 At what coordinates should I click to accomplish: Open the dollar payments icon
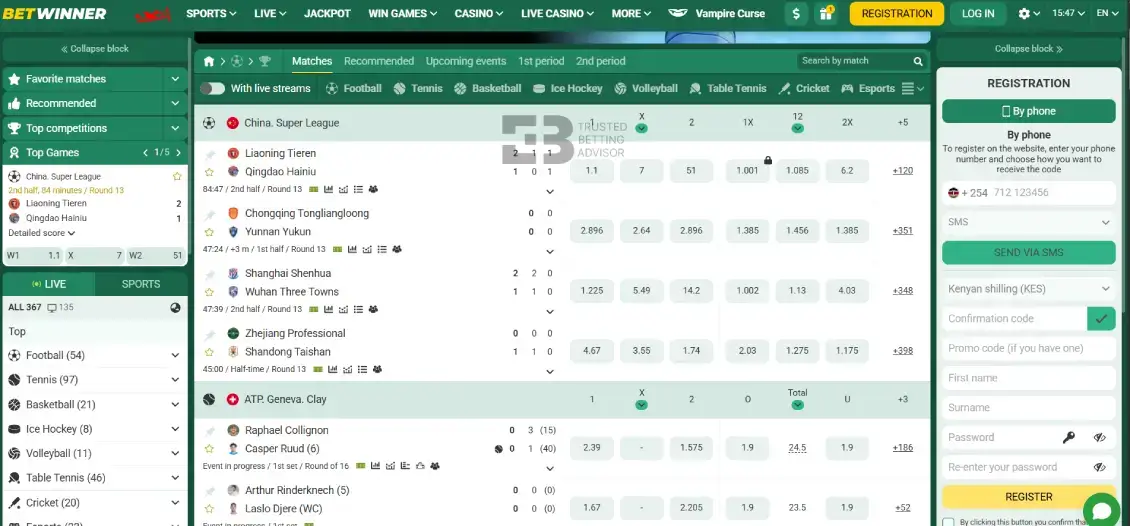coord(796,14)
